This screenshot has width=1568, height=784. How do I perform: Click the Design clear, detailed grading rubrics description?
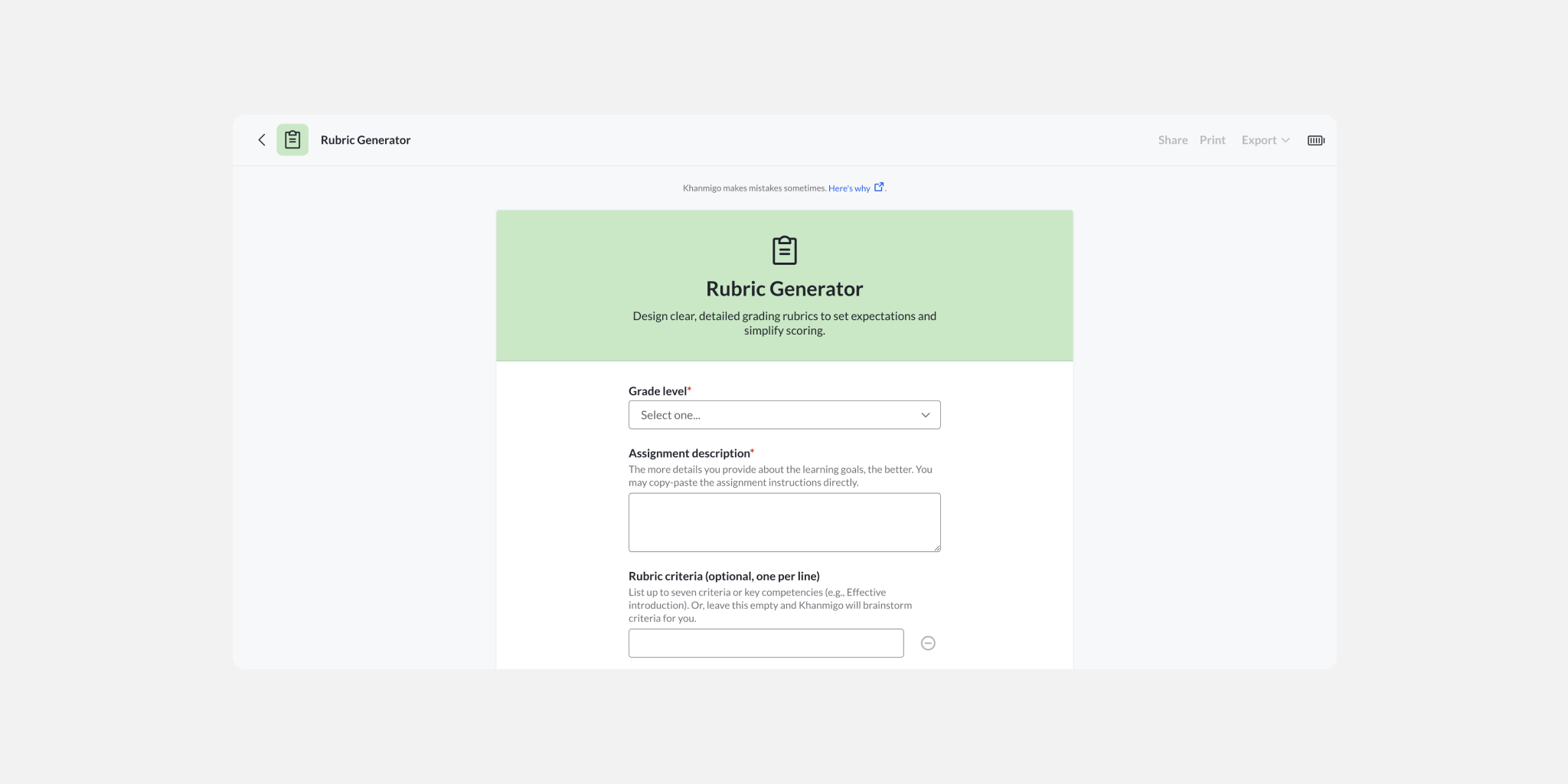(785, 323)
